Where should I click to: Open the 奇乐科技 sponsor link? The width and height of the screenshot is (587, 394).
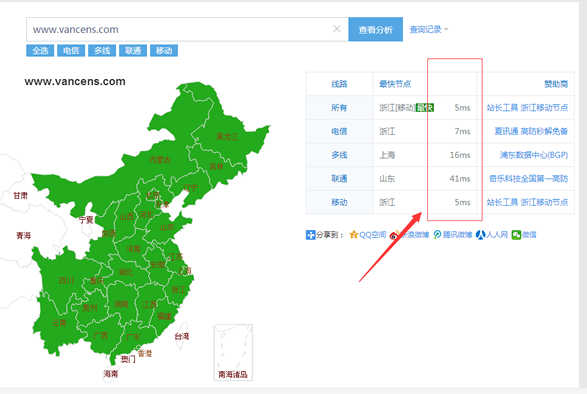[x=529, y=179]
